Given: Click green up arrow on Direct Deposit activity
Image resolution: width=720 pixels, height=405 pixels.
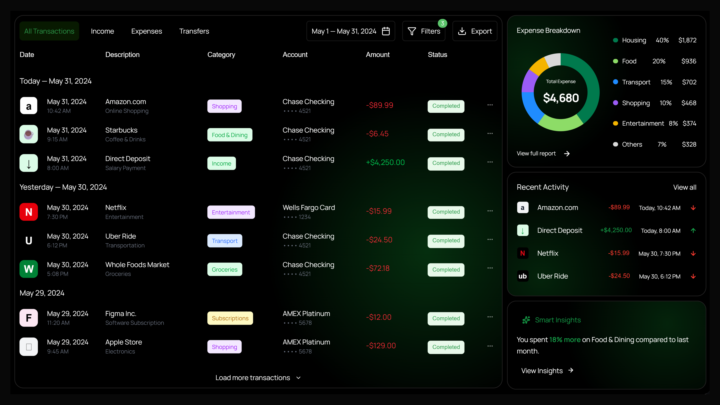Looking at the screenshot, I should 693,231.
